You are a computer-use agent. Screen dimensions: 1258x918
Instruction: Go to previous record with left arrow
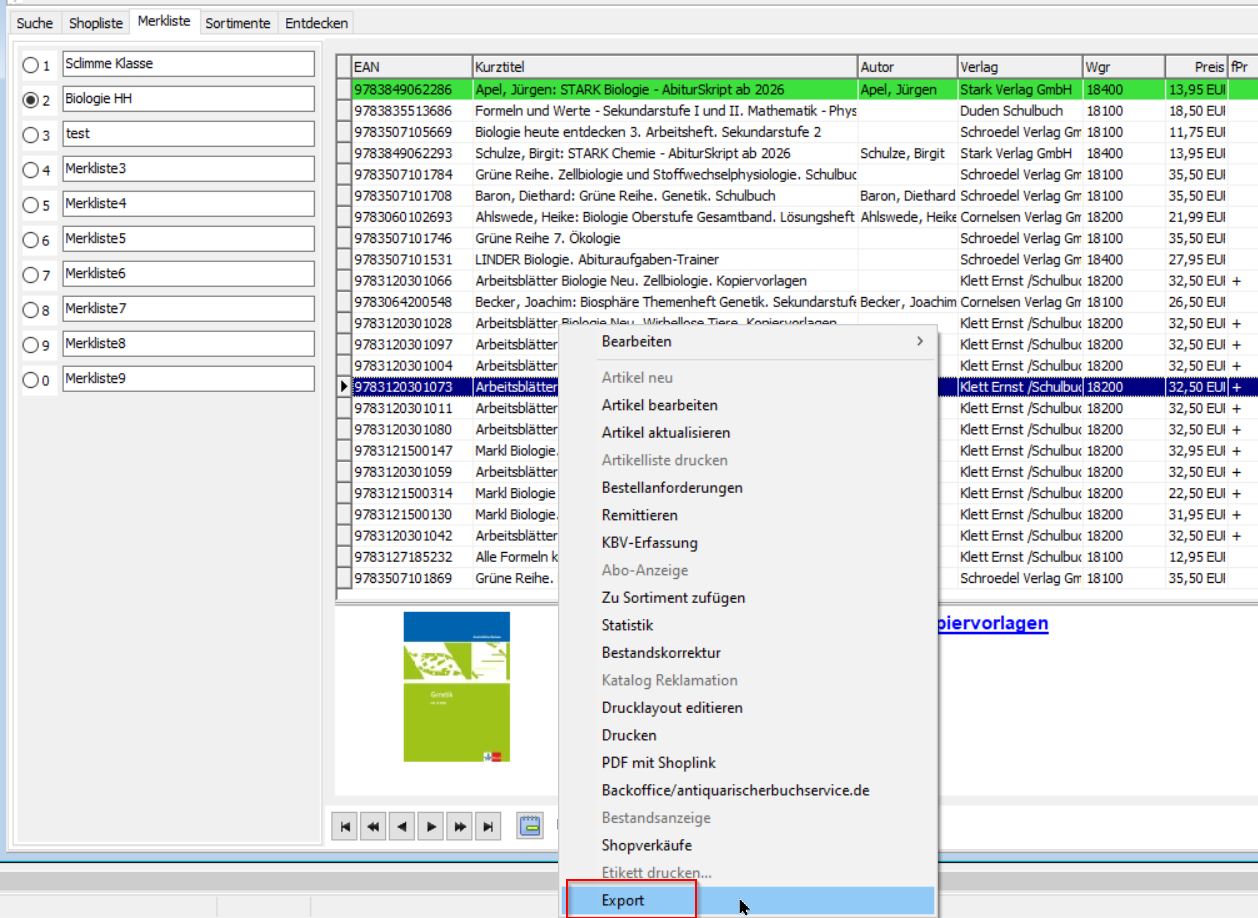click(x=402, y=826)
